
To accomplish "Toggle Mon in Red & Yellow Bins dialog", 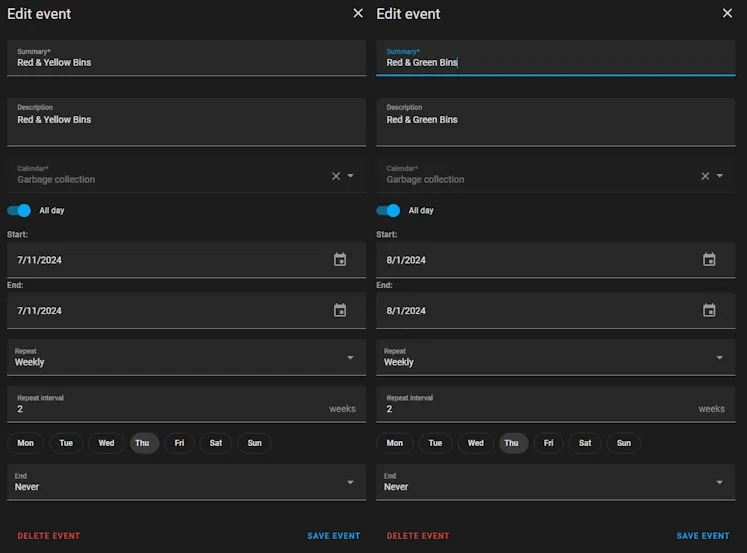I will coord(25,443).
